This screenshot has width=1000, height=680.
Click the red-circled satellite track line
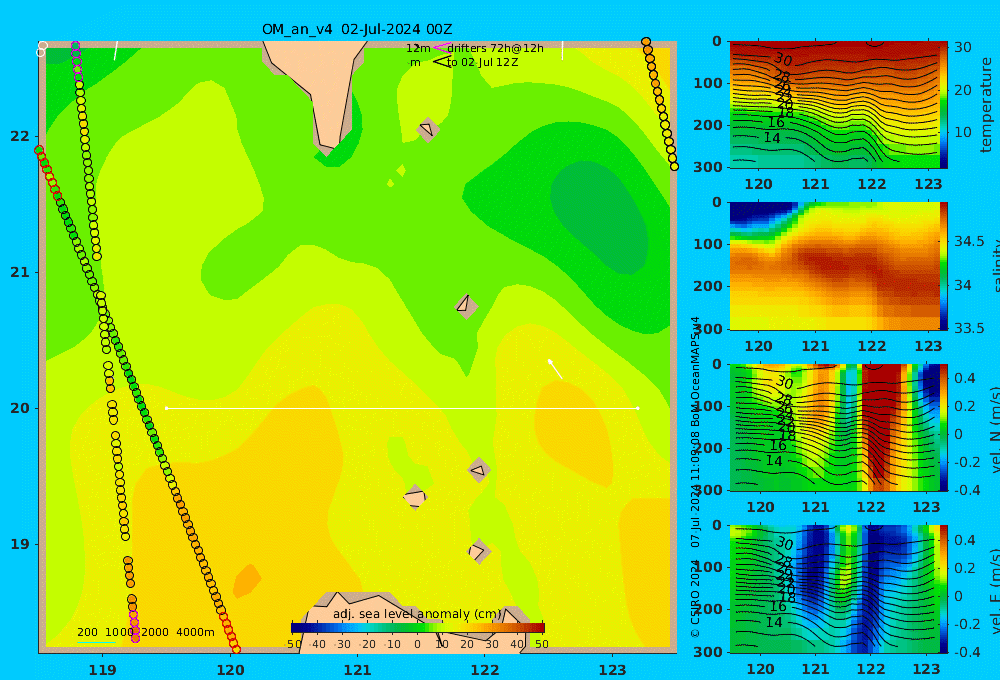[137, 399]
